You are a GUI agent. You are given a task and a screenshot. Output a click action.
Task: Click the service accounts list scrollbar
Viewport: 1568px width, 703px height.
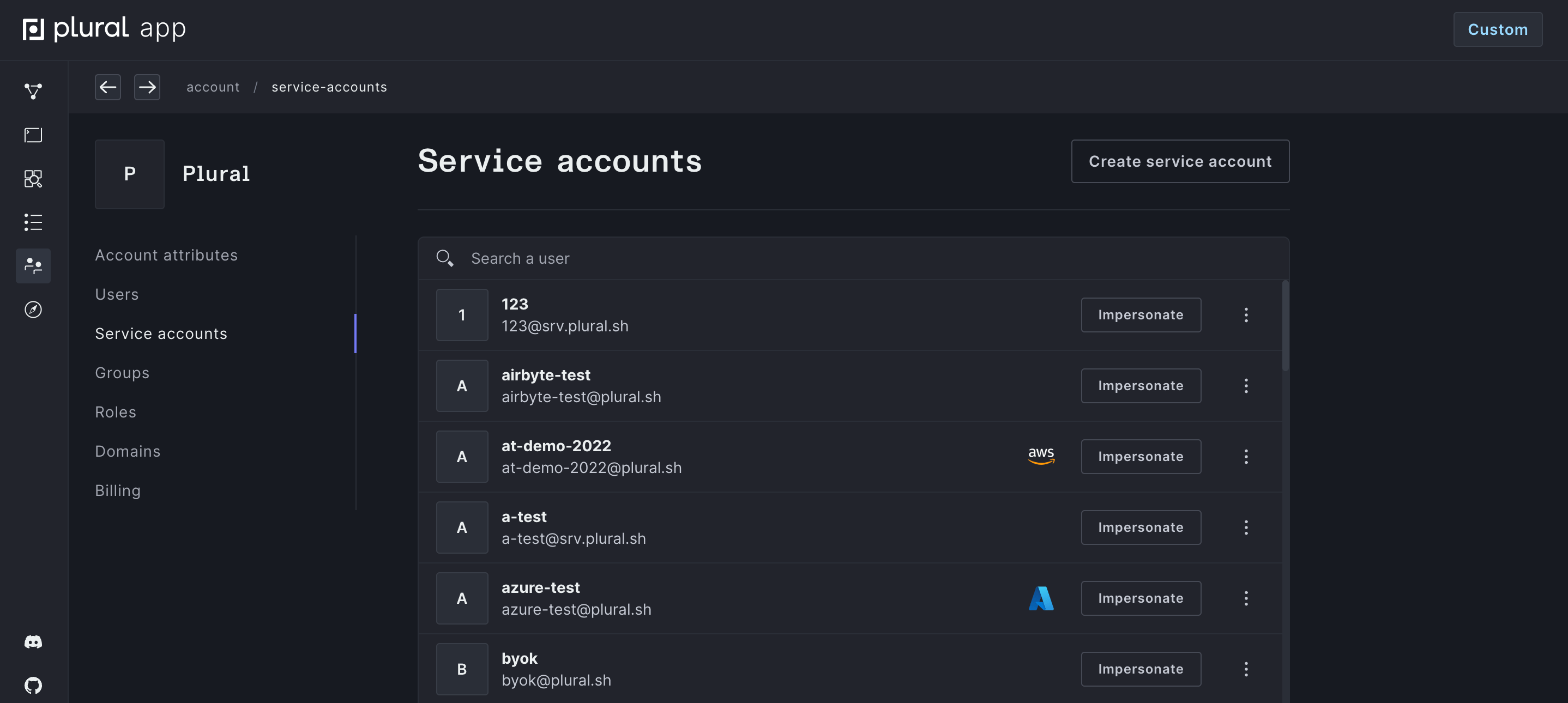coord(1285,326)
